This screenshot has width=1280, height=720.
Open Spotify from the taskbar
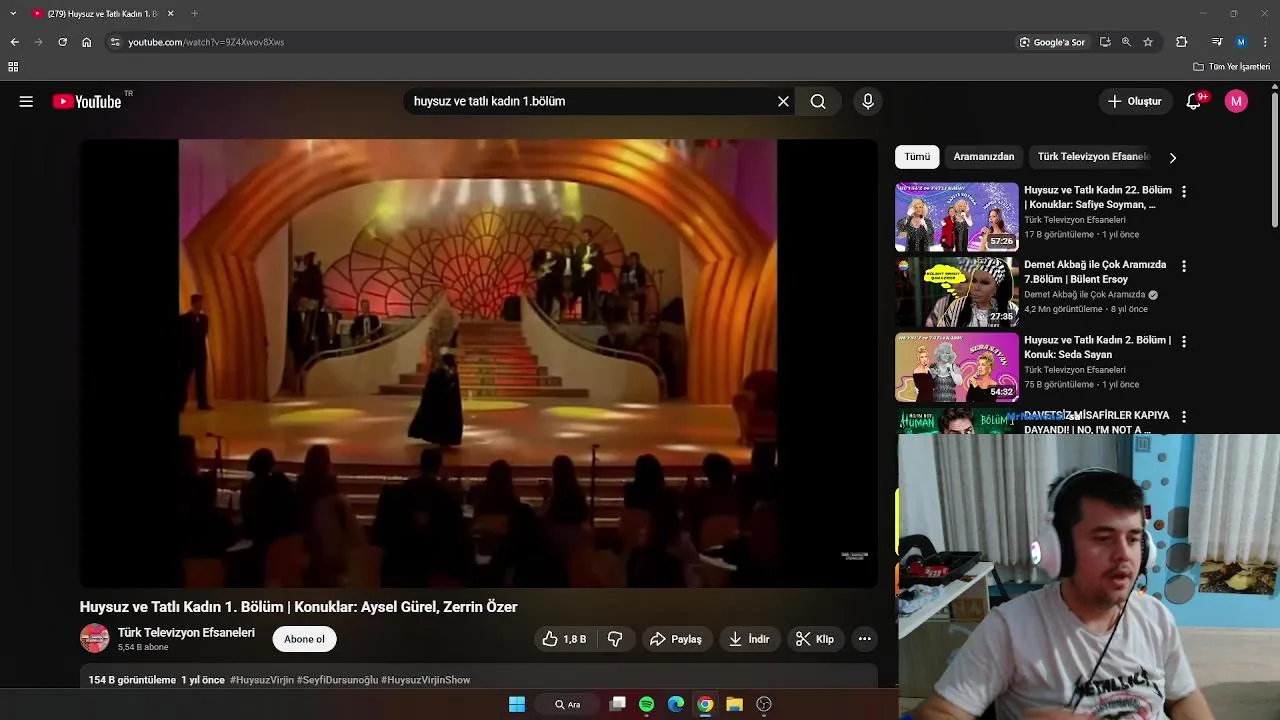[646, 704]
